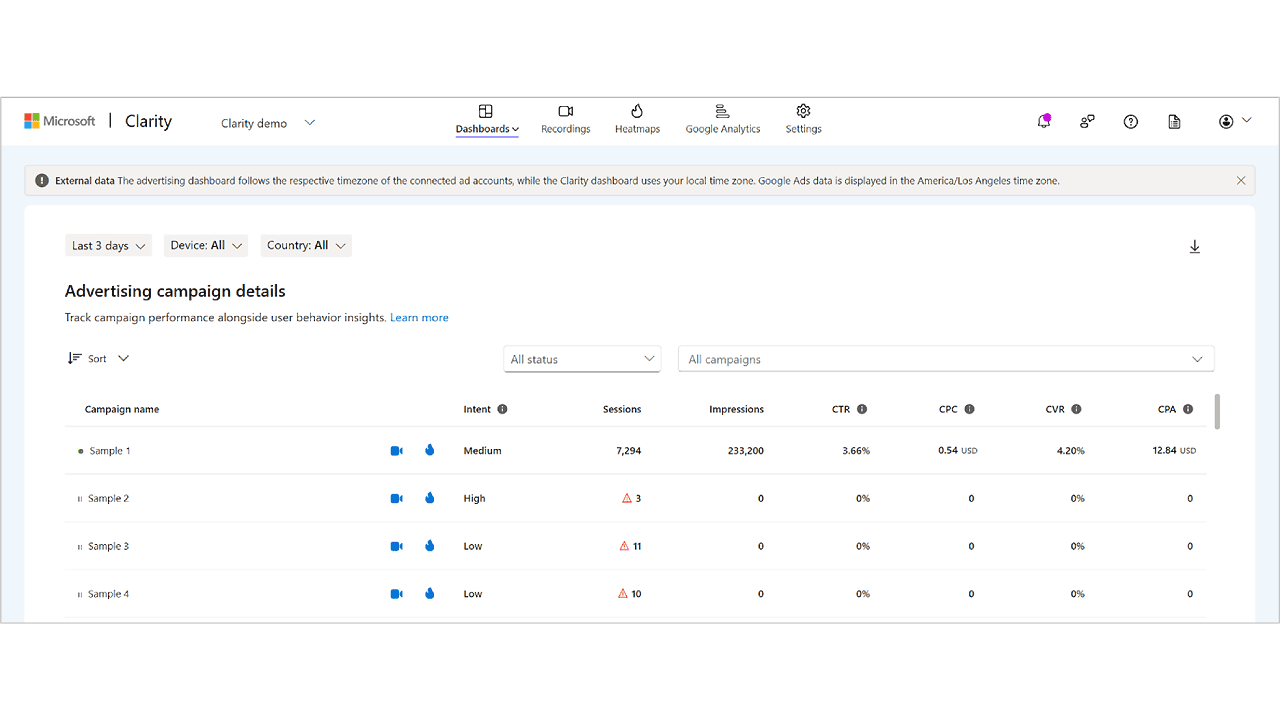The image size is (1280, 720).
Task: Open the Device: All filter
Action: tap(204, 246)
